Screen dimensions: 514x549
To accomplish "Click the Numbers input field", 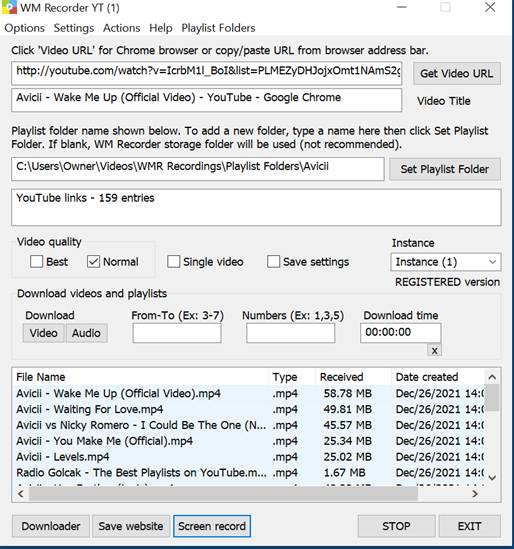I will coord(290,333).
